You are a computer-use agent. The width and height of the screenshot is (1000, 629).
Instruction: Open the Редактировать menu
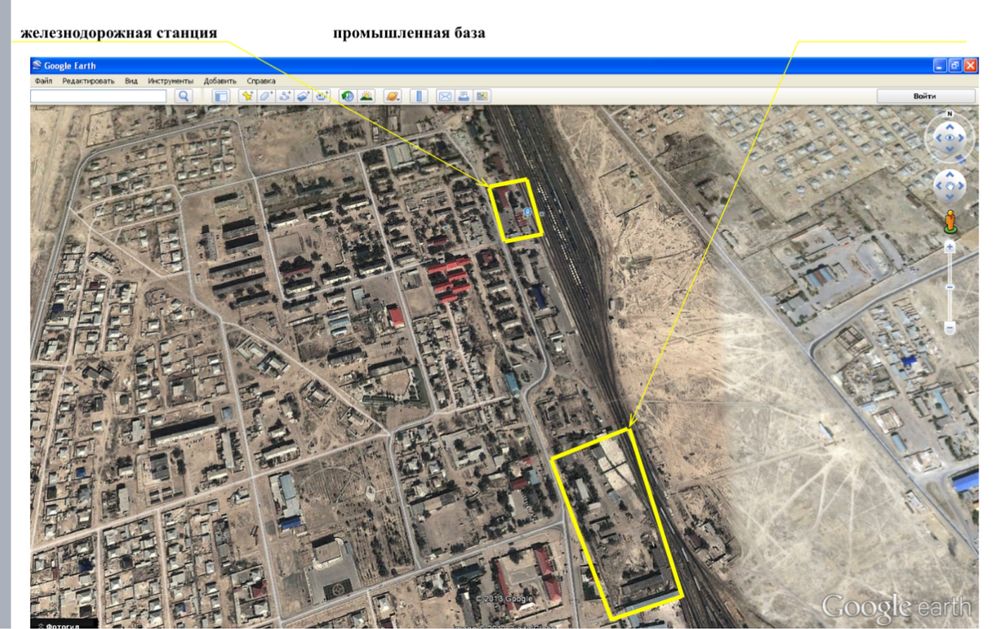88,81
